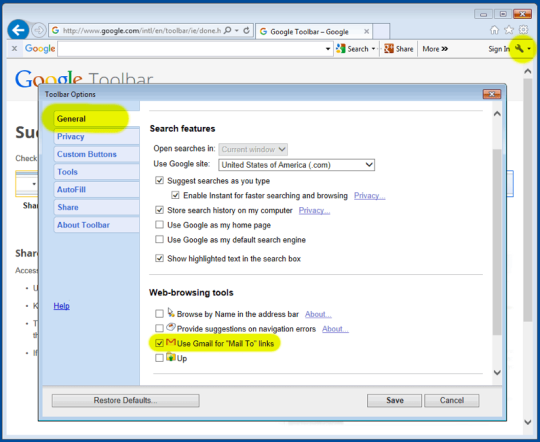The height and width of the screenshot is (442, 540).
Task: Open the 'Open searches in' dropdown
Action: click(x=253, y=149)
